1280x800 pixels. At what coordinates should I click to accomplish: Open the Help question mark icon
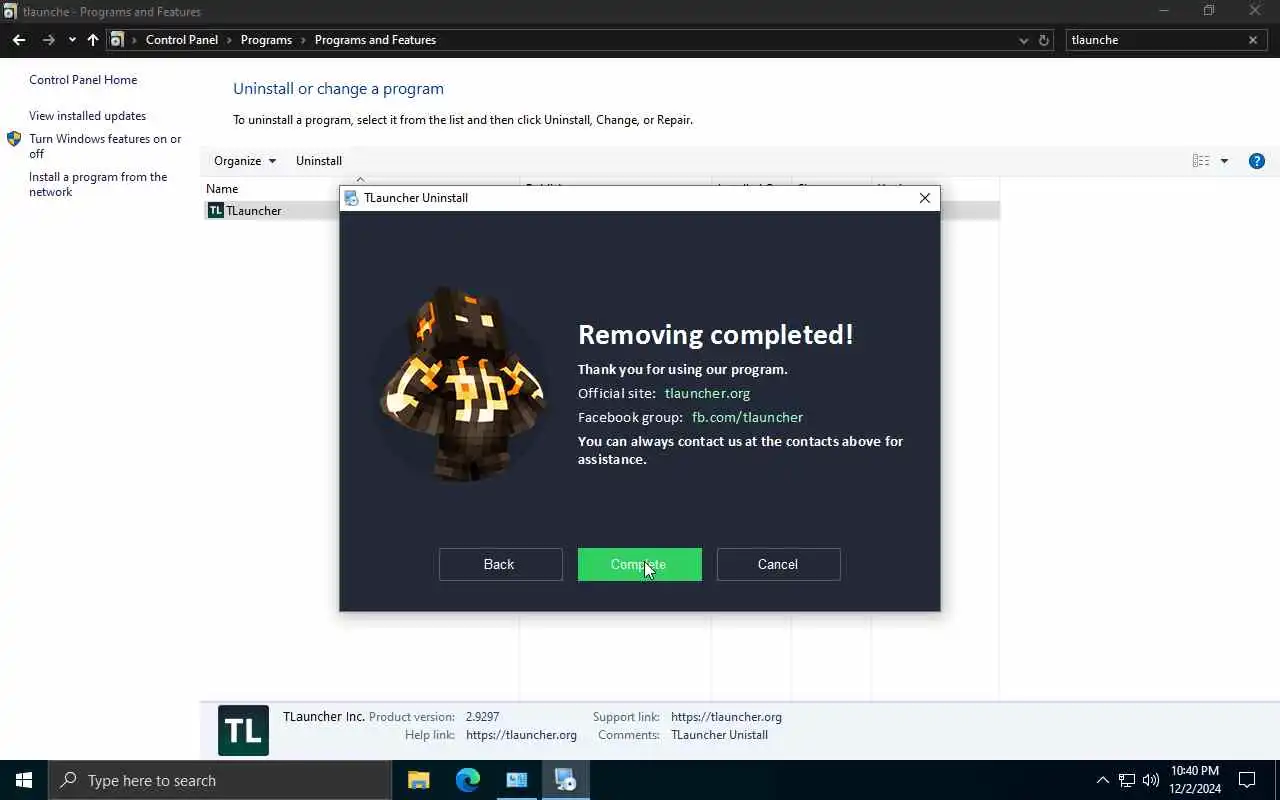(x=1257, y=161)
